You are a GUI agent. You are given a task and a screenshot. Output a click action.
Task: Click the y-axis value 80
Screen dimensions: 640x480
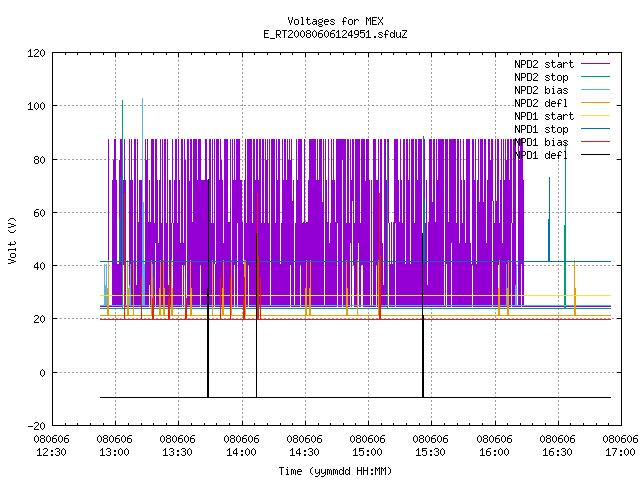pyautogui.click(x=39, y=160)
